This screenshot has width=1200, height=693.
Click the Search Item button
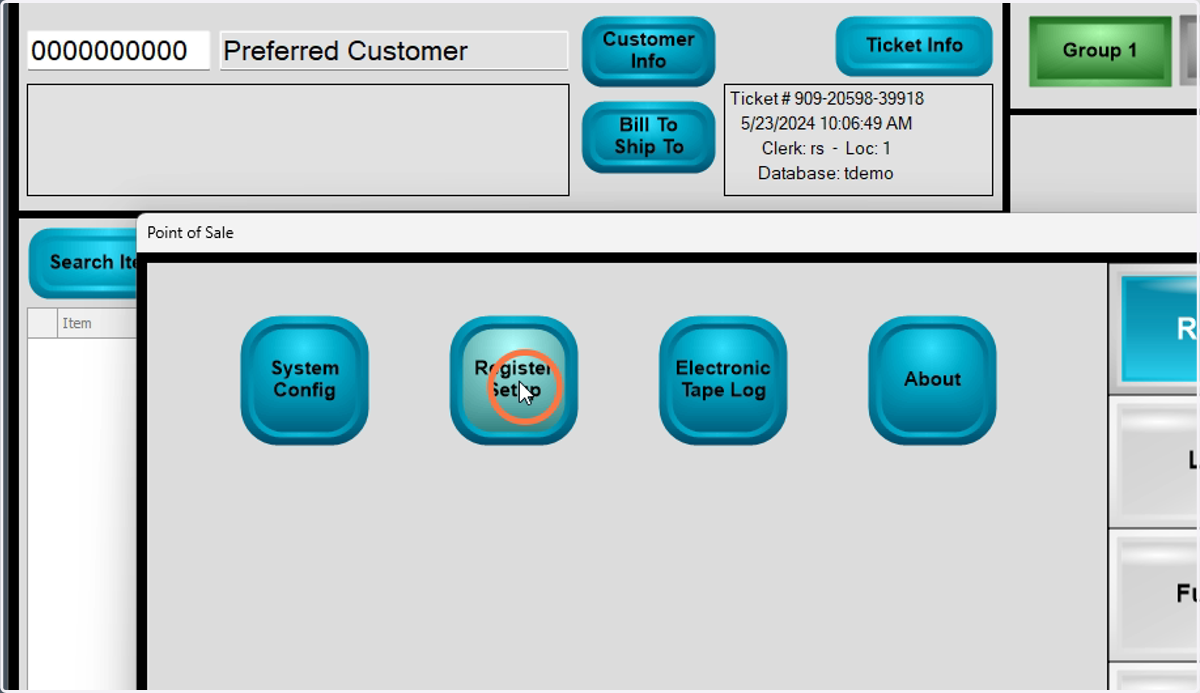pos(84,263)
